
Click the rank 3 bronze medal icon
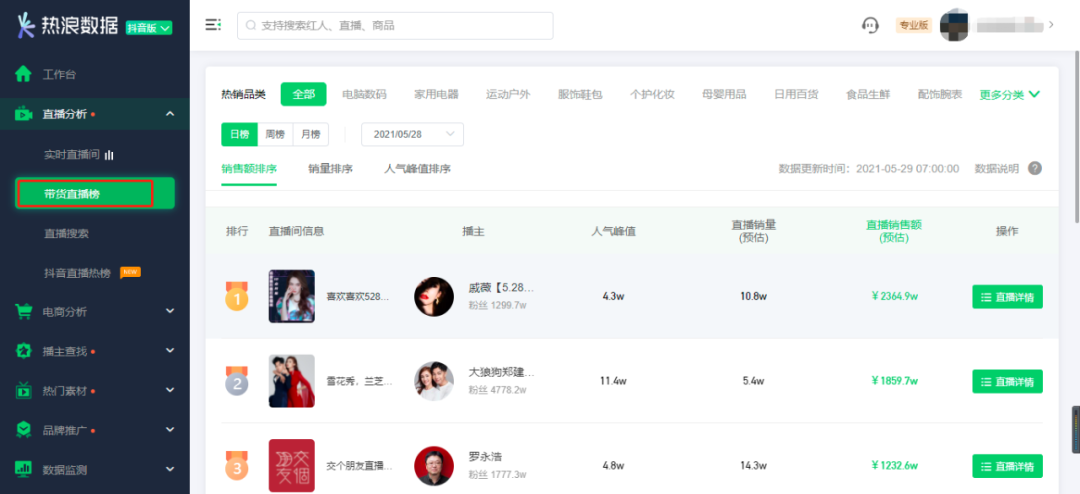coord(236,466)
